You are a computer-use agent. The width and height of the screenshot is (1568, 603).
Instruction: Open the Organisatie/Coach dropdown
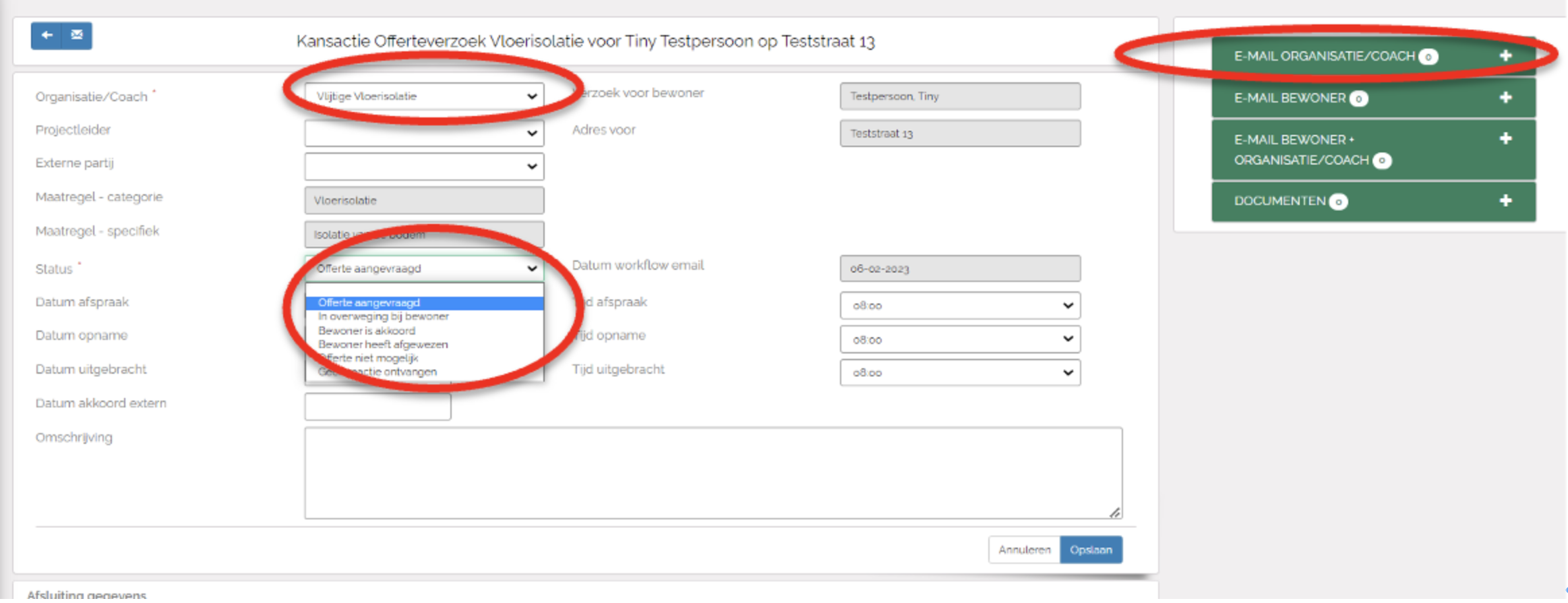click(424, 96)
